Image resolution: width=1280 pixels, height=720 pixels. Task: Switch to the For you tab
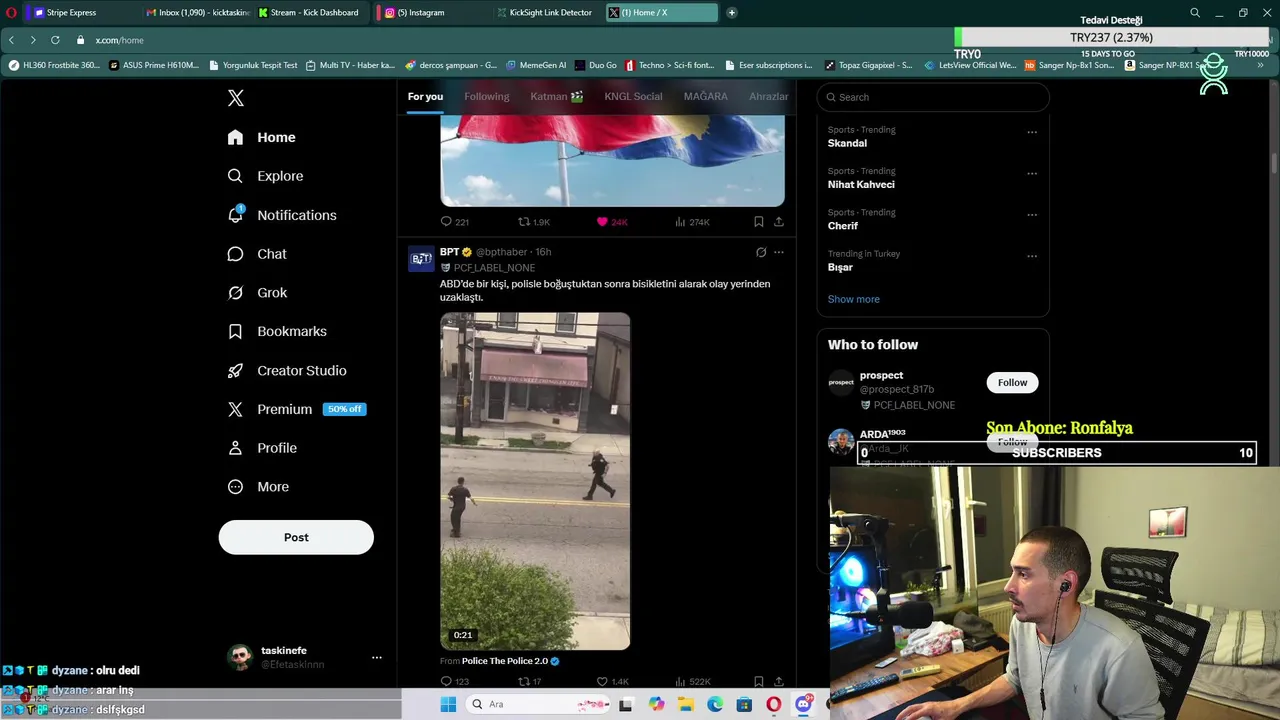(x=425, y=96)
